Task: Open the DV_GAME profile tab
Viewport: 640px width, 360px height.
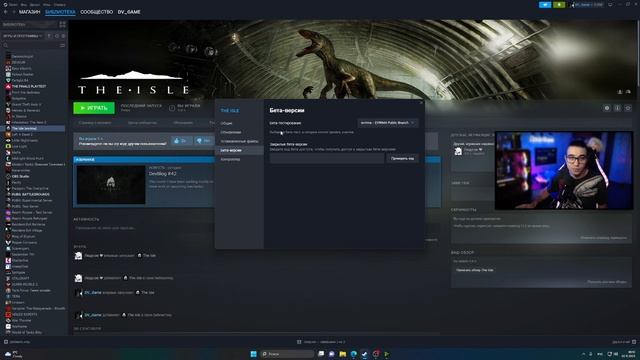Action: pos(129,12)
